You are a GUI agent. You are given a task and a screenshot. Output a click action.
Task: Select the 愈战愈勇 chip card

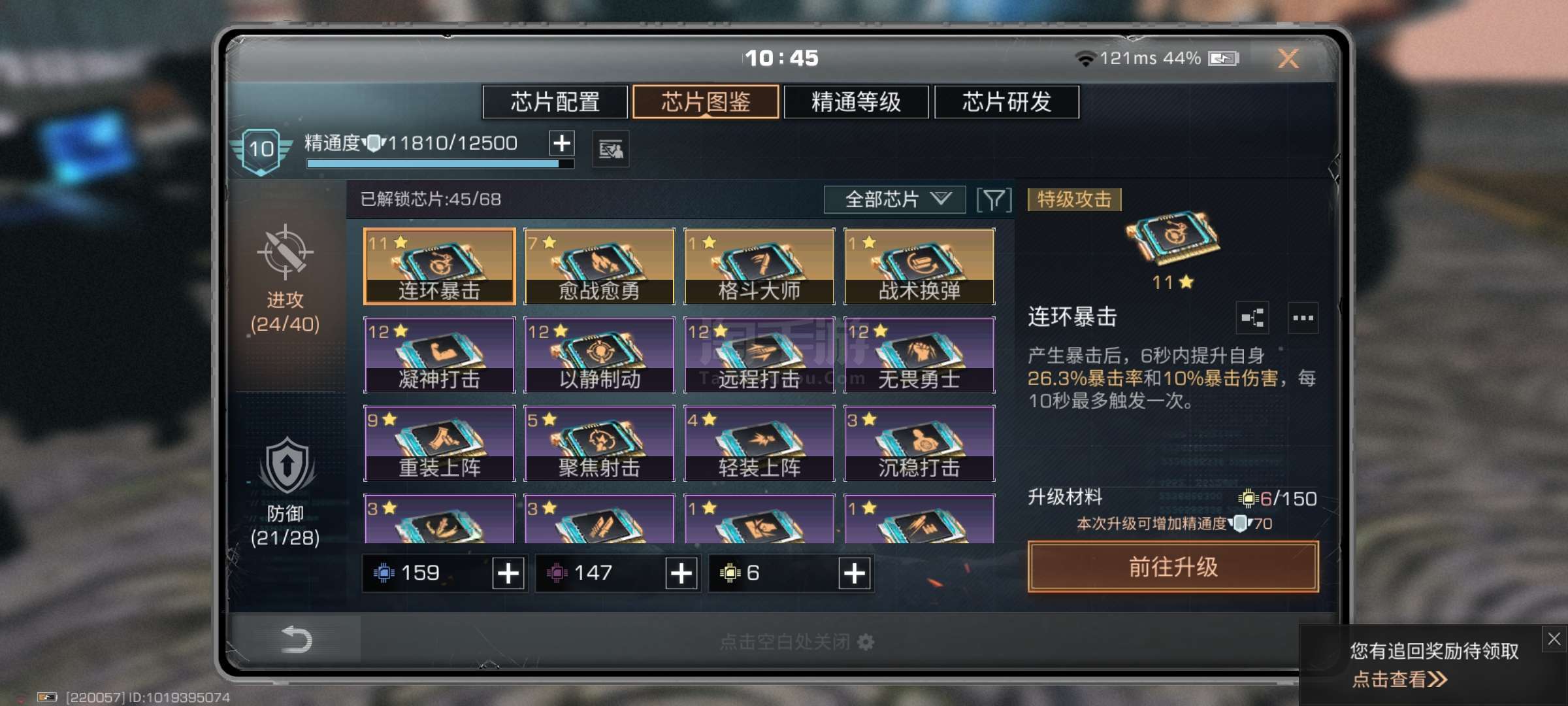click(x=599, y=266)
